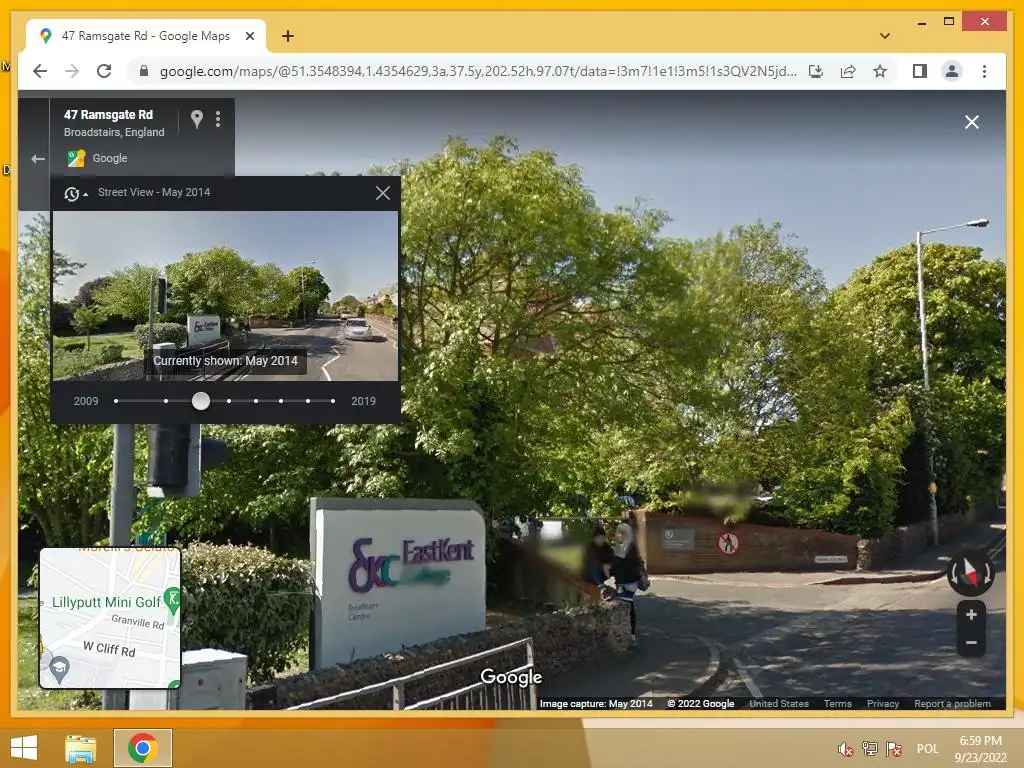Screen dimensions: 1024x768
Task: Click the location pin icon beside the address
Action: (197, 119)
